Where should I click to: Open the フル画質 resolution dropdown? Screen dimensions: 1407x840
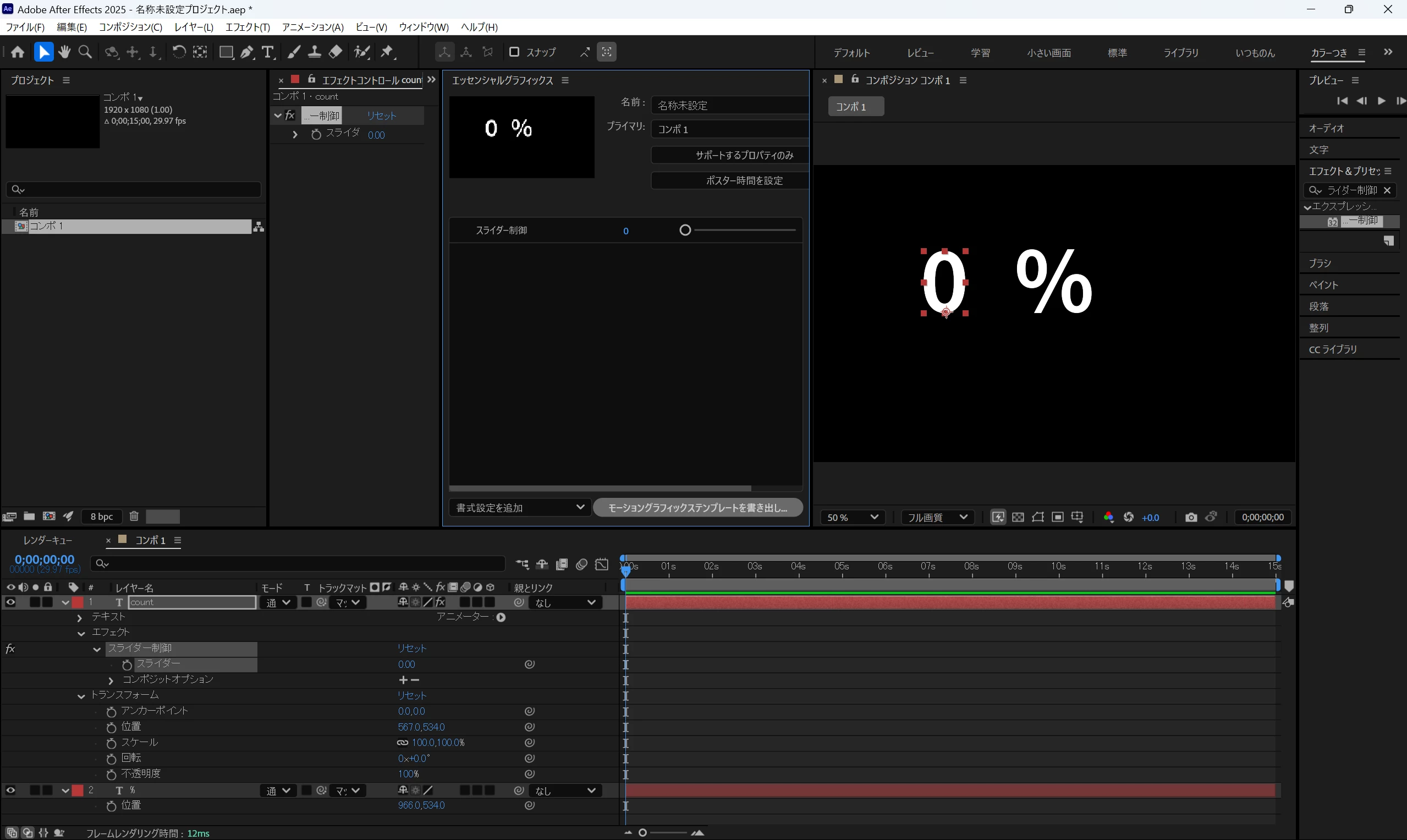click(x=937, y=517)
